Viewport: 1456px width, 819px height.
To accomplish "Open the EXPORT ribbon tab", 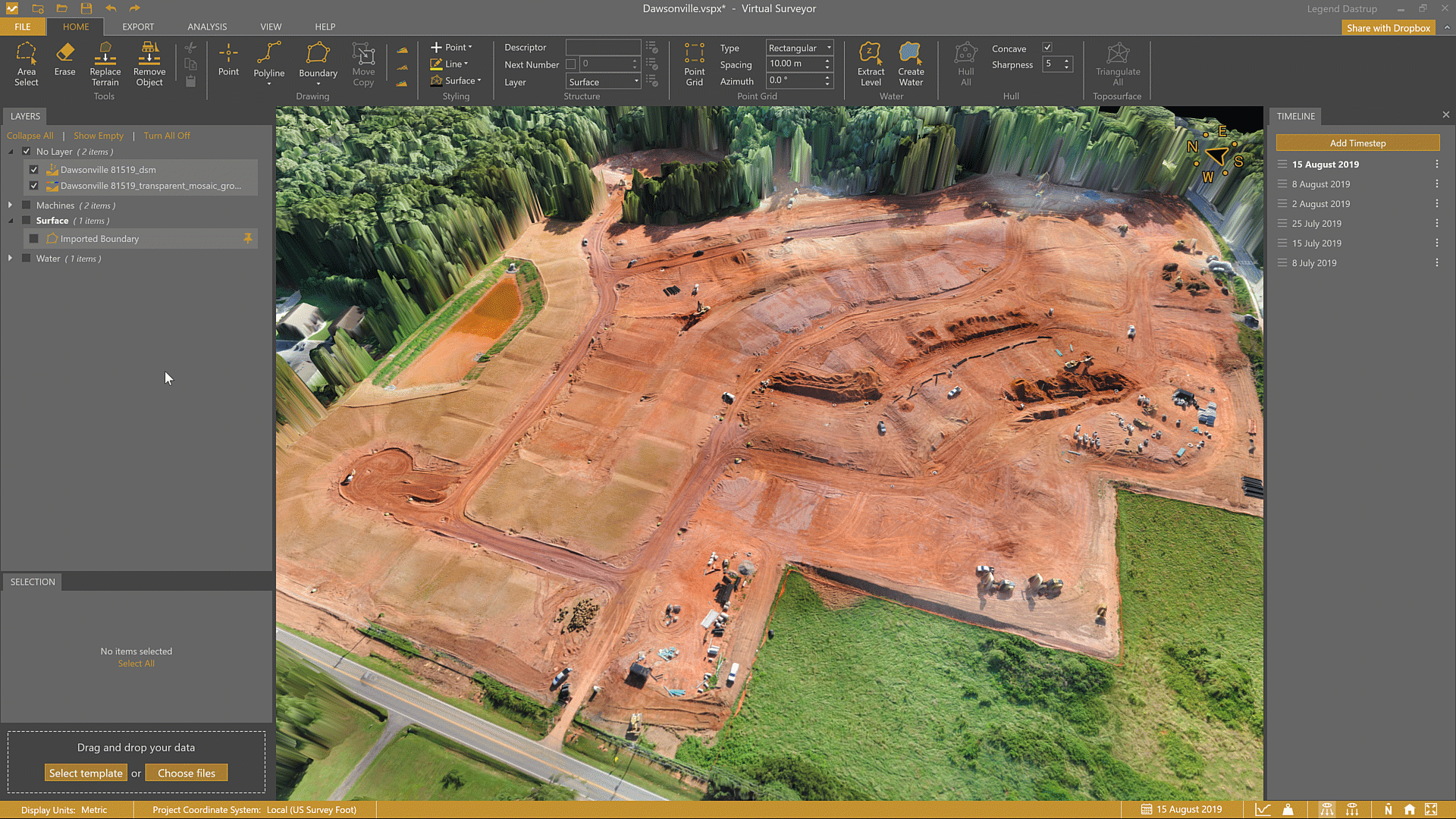I will (x=138, y=27).
